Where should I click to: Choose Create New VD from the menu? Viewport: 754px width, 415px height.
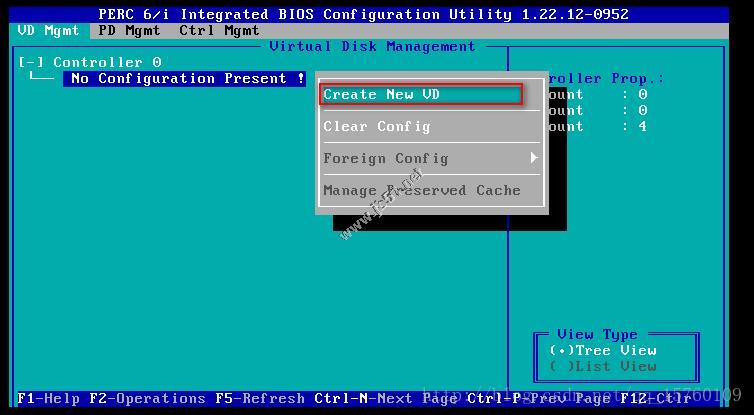421,95
